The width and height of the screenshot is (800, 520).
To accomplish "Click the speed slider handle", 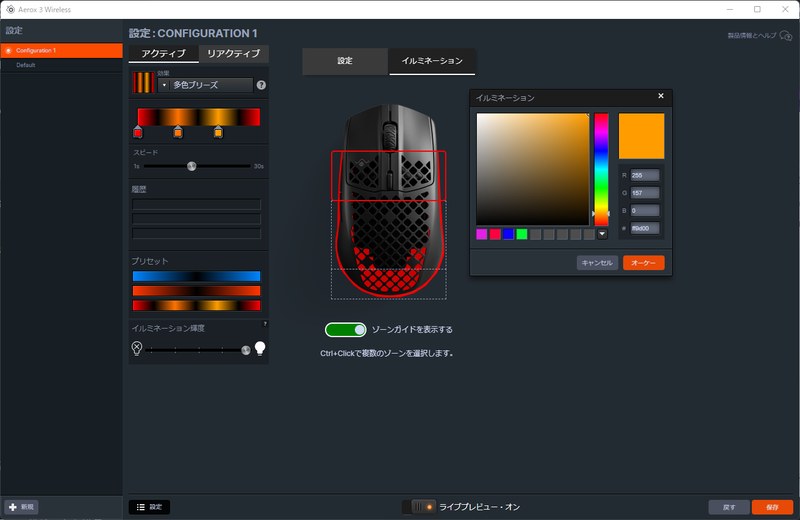I will [191, 166].
